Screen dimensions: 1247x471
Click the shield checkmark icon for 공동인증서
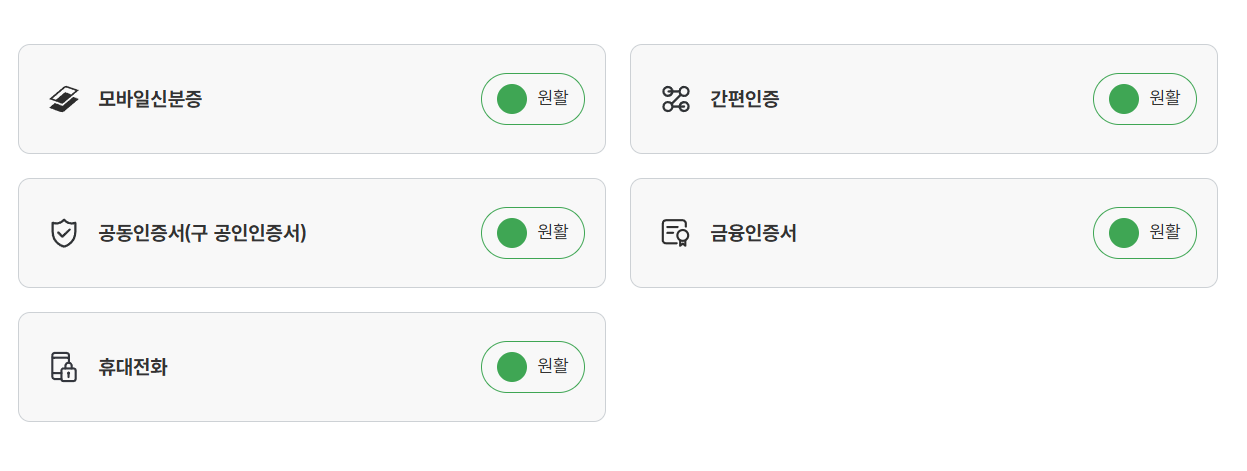coord(64,233)
